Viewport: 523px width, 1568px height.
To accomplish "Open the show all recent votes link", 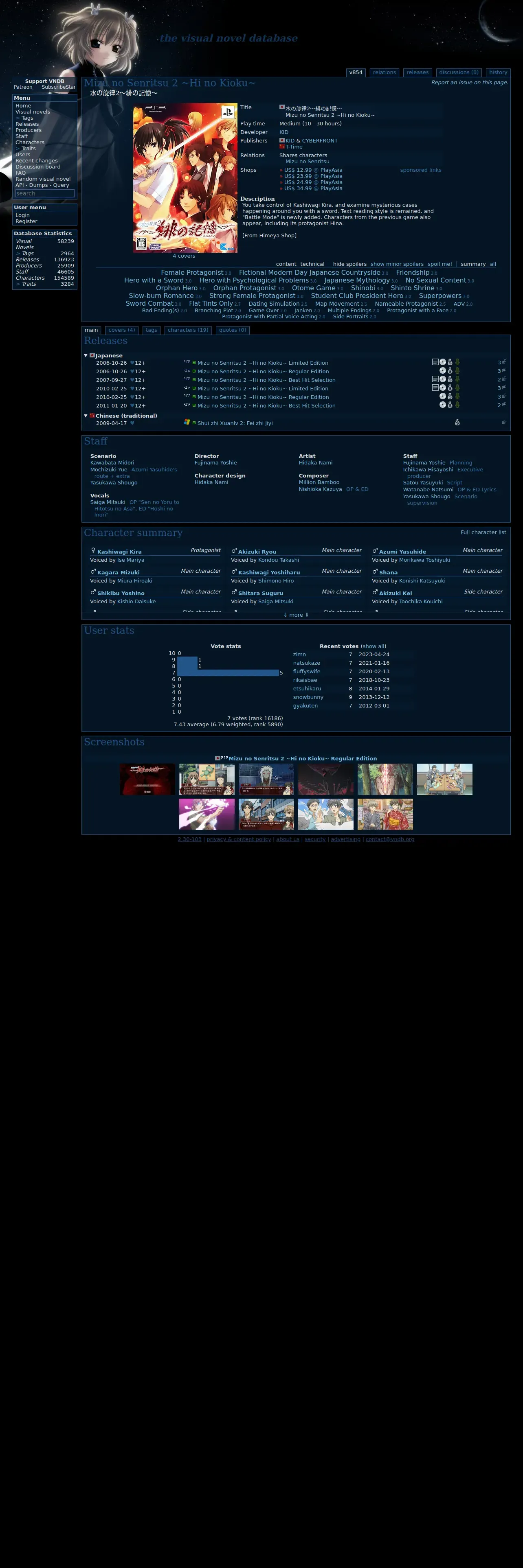I will [x=373, y=646].
